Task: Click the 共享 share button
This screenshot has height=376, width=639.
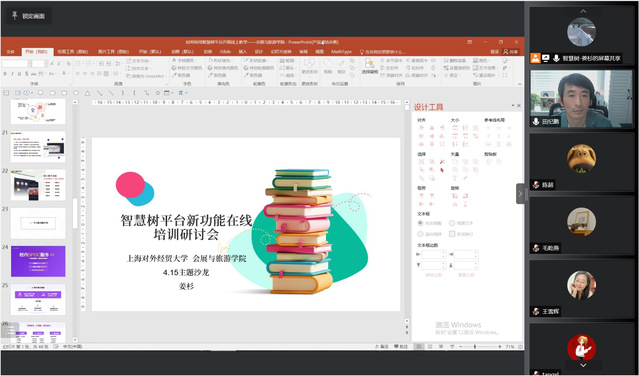Action: tap(511, 52)
